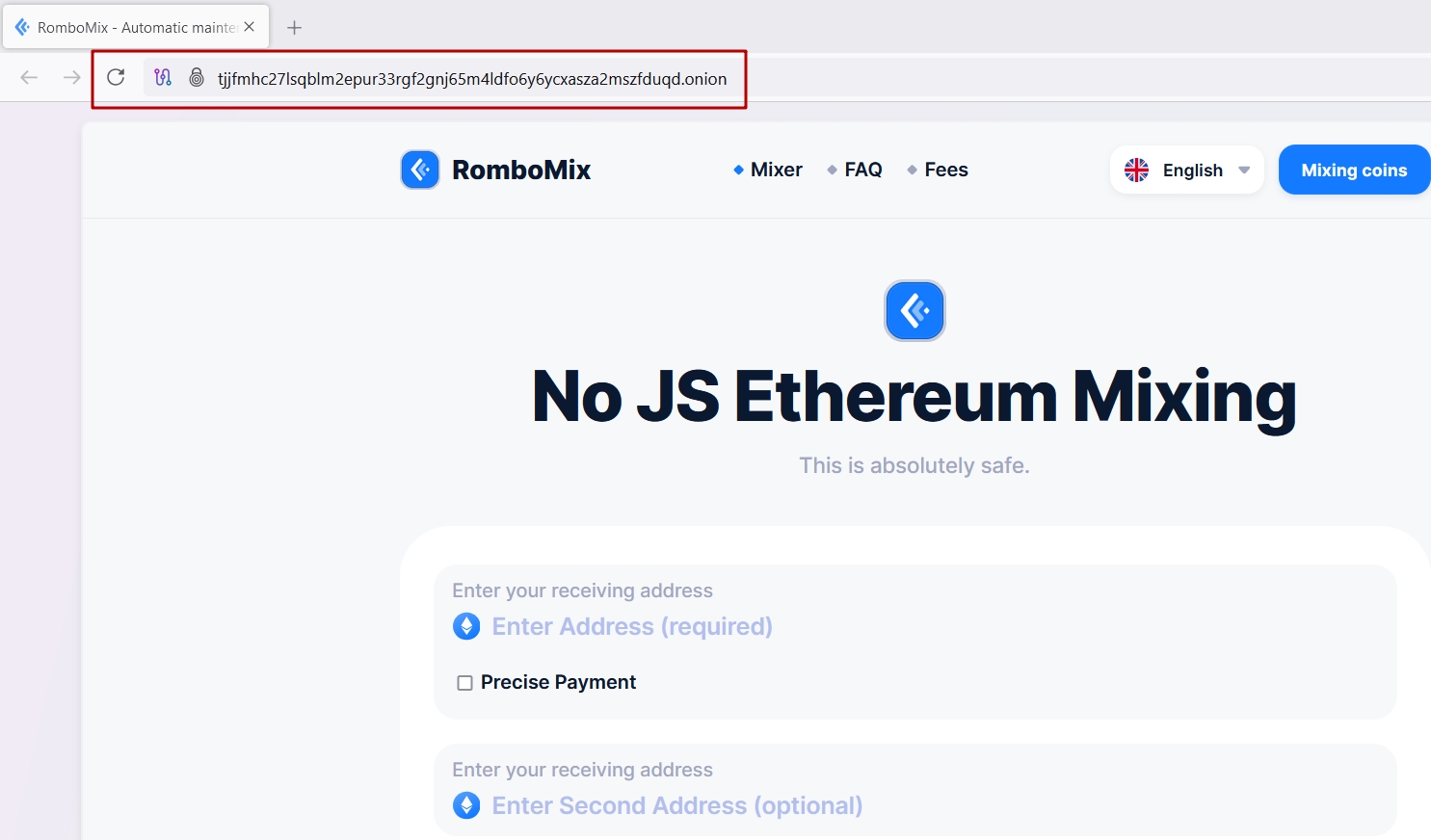1431x840 pixels.
Task: Click the UK flag icon in the language selector
Action: click(1137, 170)
